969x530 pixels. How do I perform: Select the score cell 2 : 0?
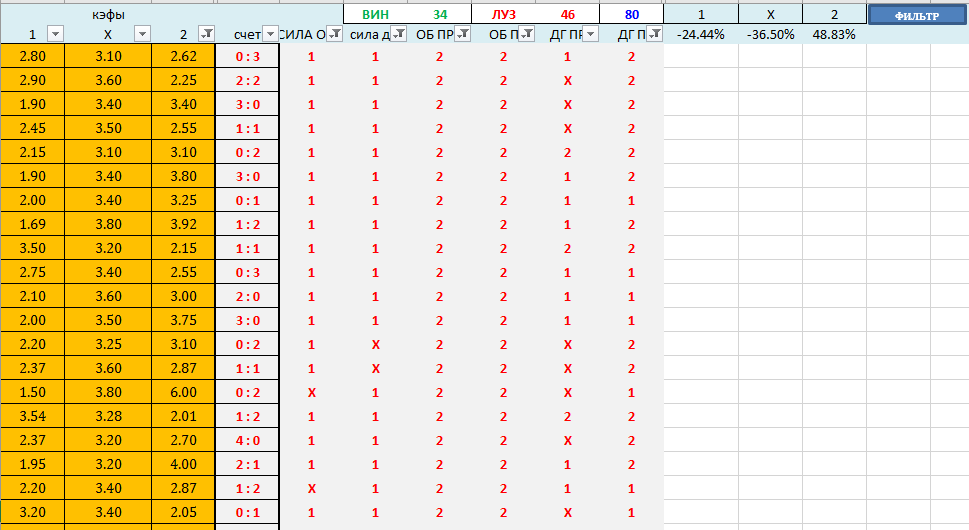tap(248, 297)
